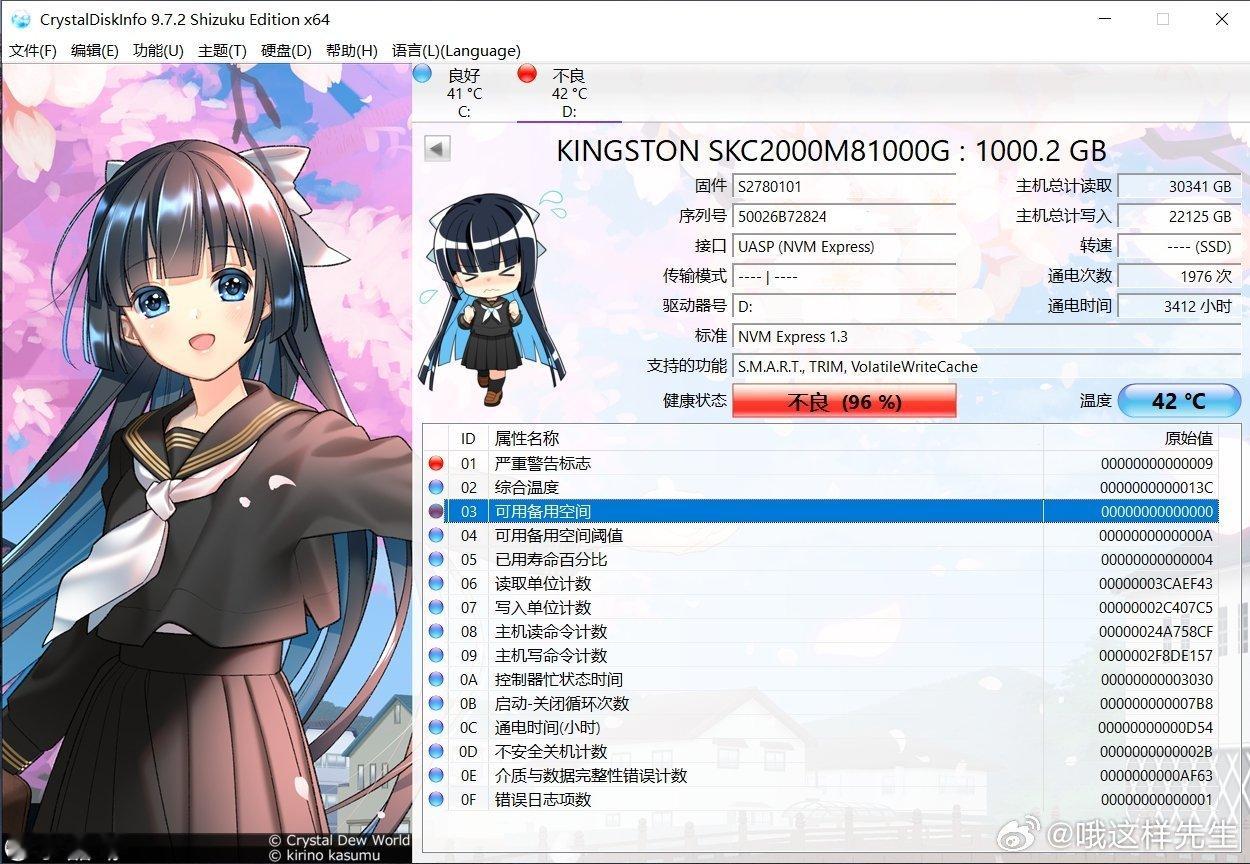Click the 通电次数 value 1976 次

point(1179,276)
